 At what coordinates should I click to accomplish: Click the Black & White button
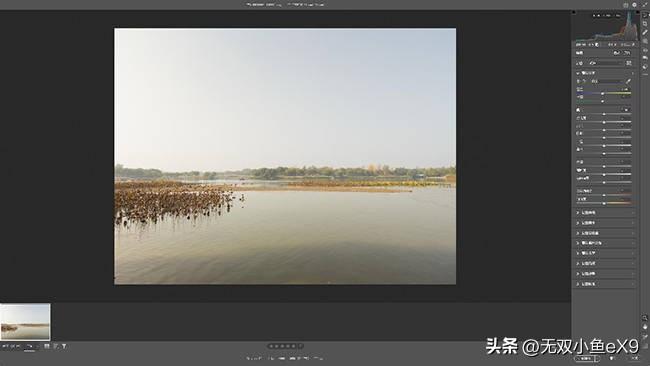click(x=627, y=53)
